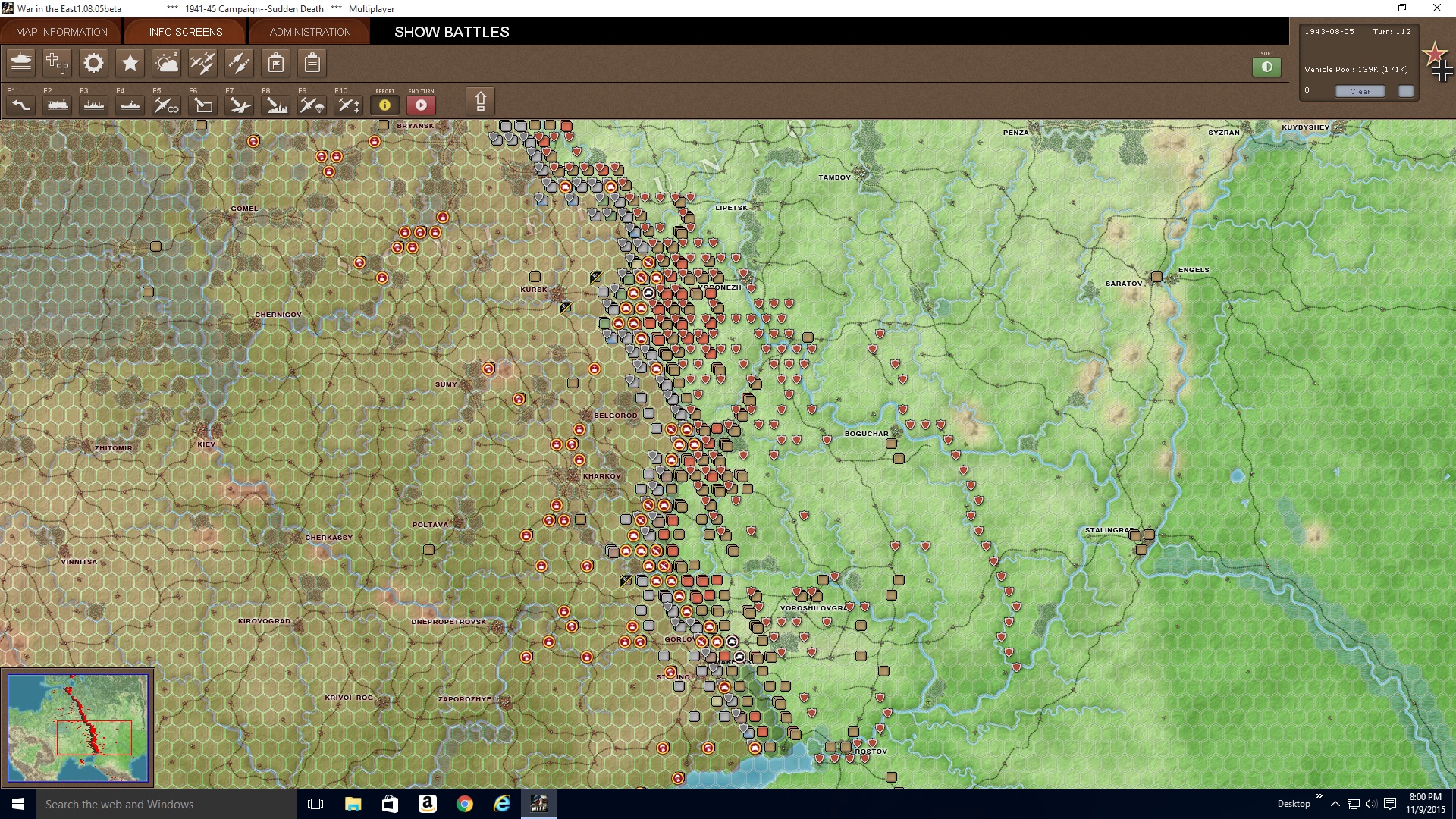Click the double crosses losses icon
The height and width of the screenshot is (819, 1456).
58,63
